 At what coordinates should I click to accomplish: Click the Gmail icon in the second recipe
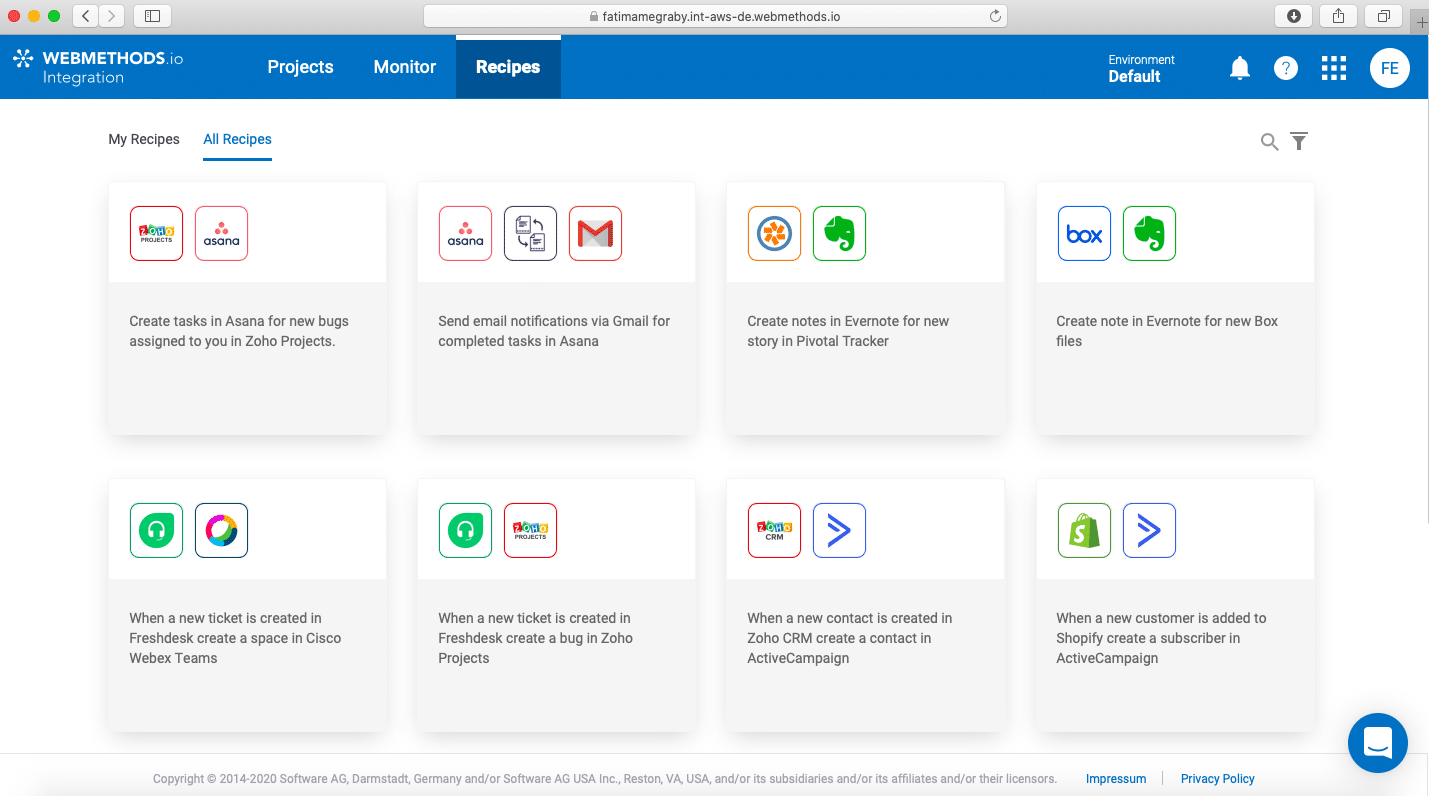pos(595,233)
